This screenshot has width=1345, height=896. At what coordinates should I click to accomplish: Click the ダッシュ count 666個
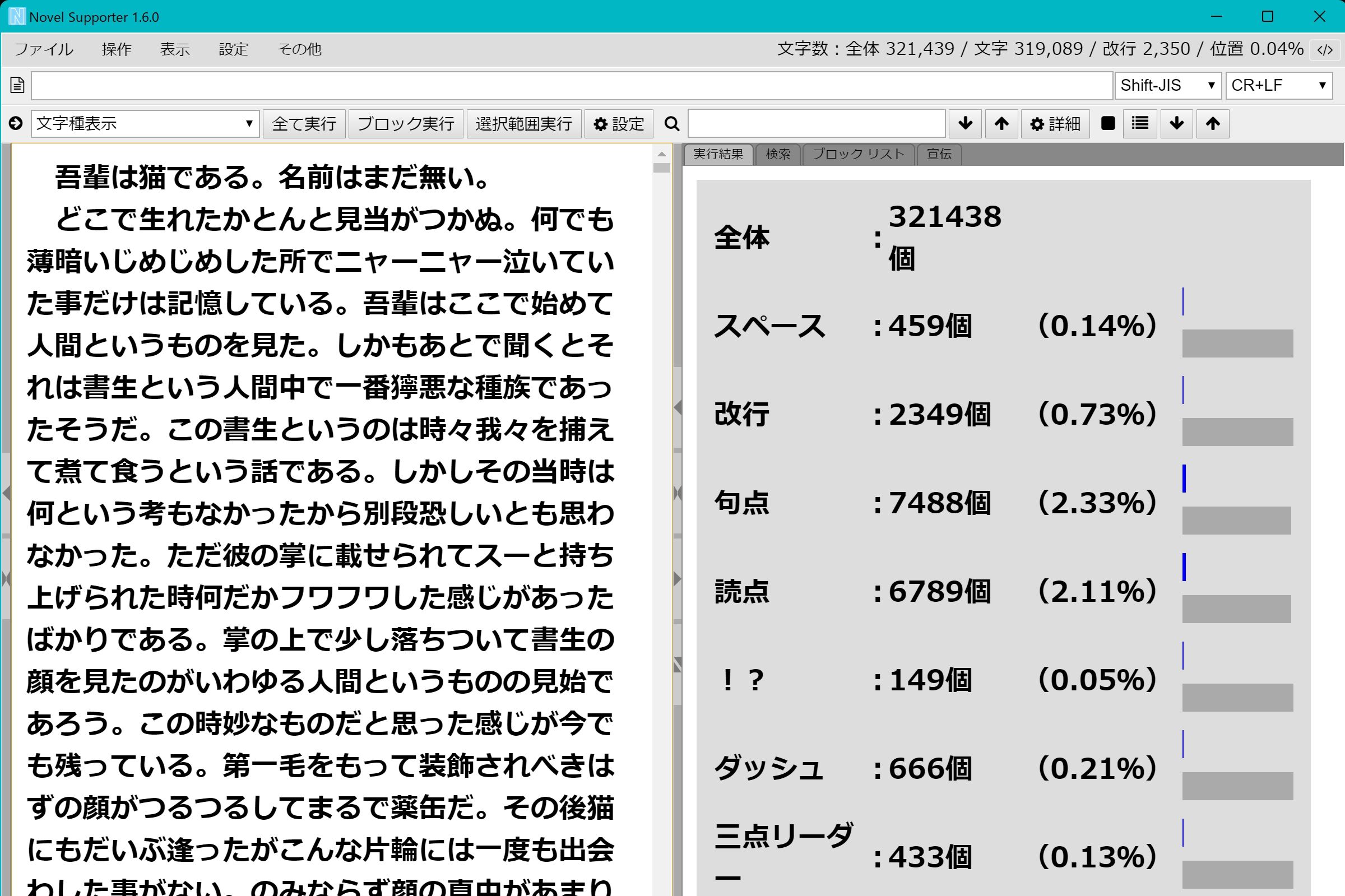(930, 769)
